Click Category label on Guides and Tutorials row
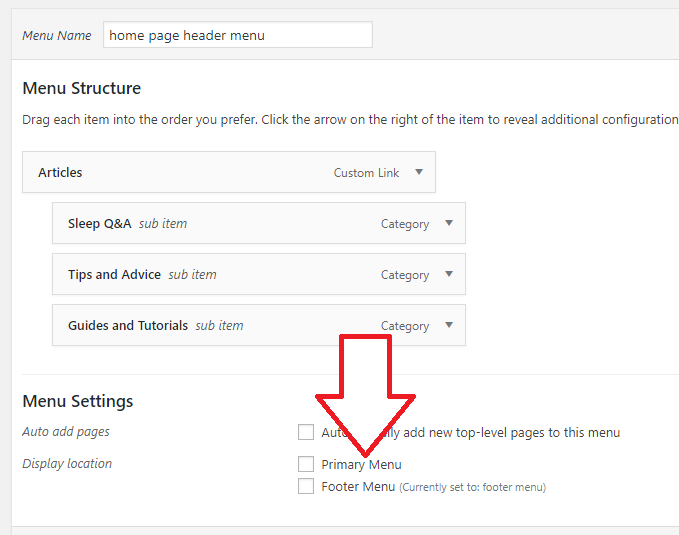This screenshot has height=535, width=679. coord(405,326)
